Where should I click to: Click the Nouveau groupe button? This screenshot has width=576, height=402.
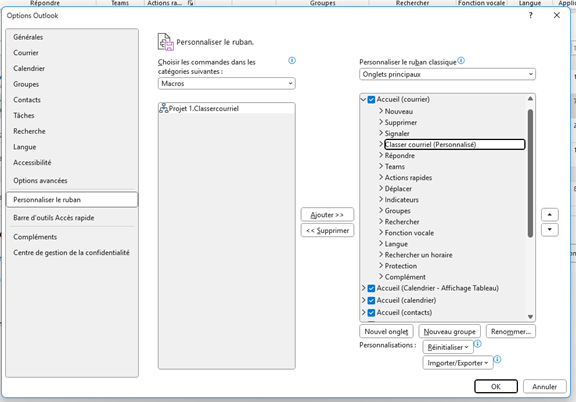[449, 331]
